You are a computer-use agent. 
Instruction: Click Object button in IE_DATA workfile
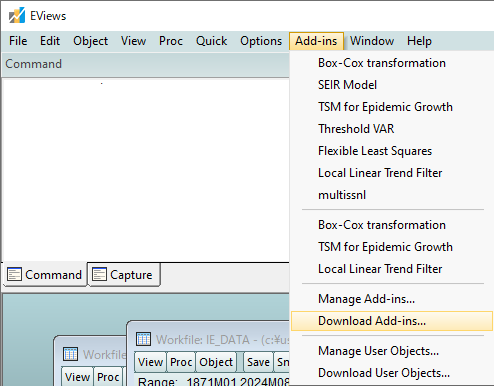pos(216,362)
